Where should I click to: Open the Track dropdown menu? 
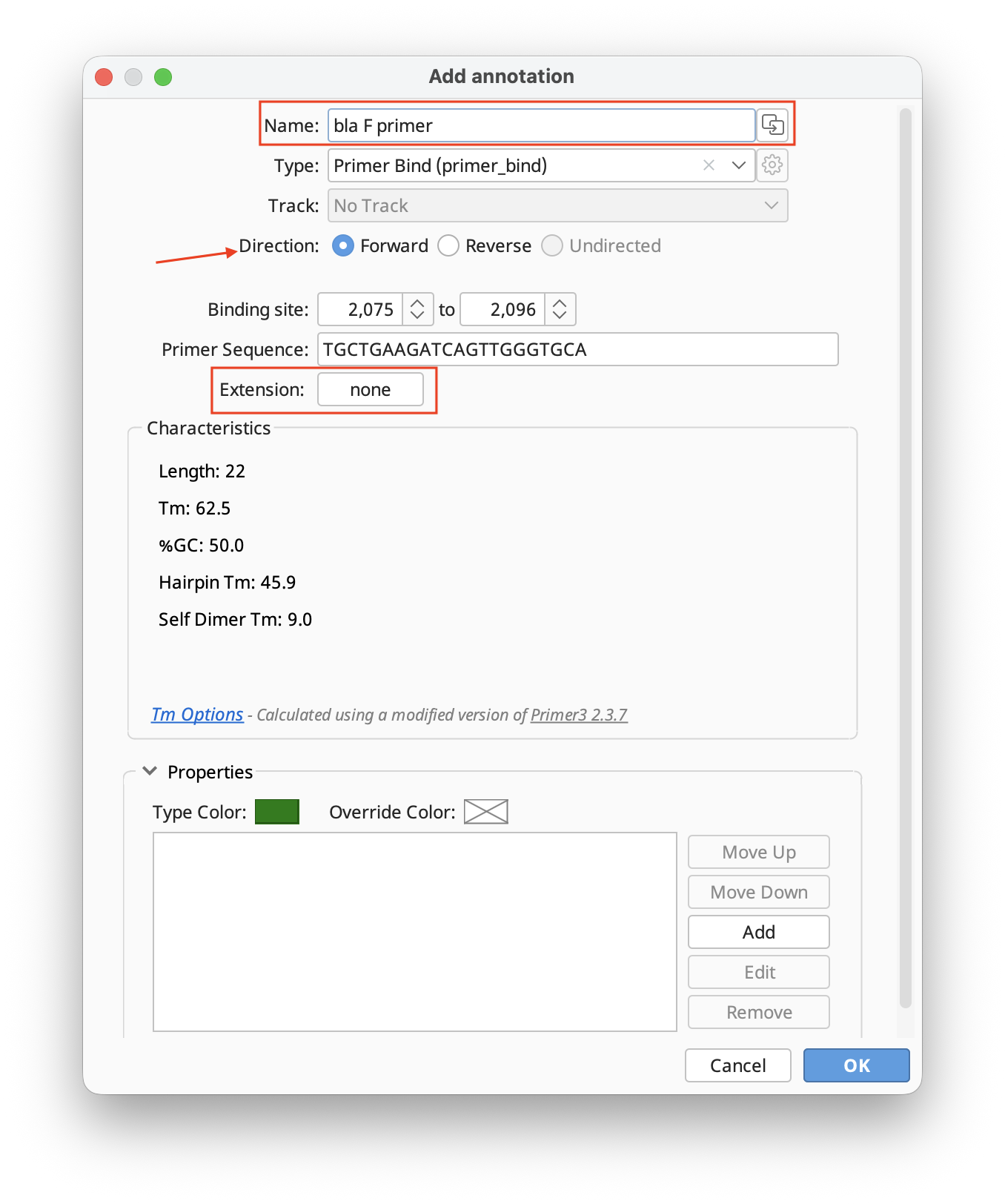pos(557,205)
